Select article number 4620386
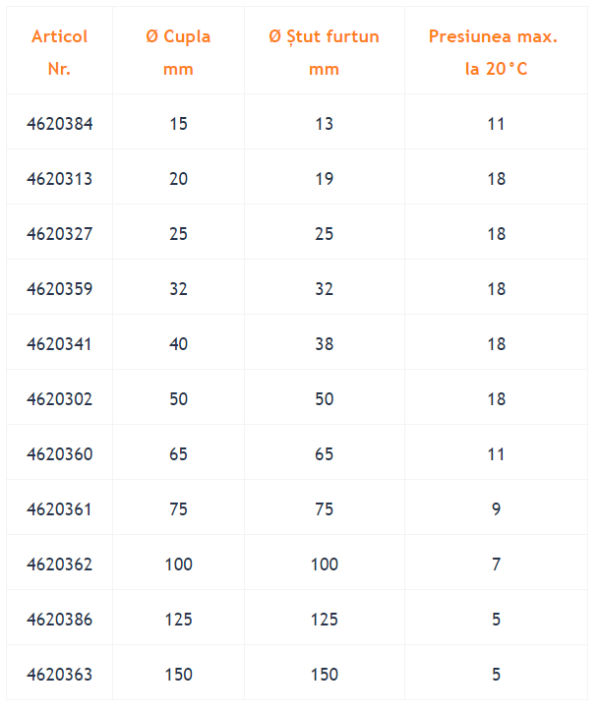Image resolution: width=600 pixels, height=713 pixels. [60, 619]
